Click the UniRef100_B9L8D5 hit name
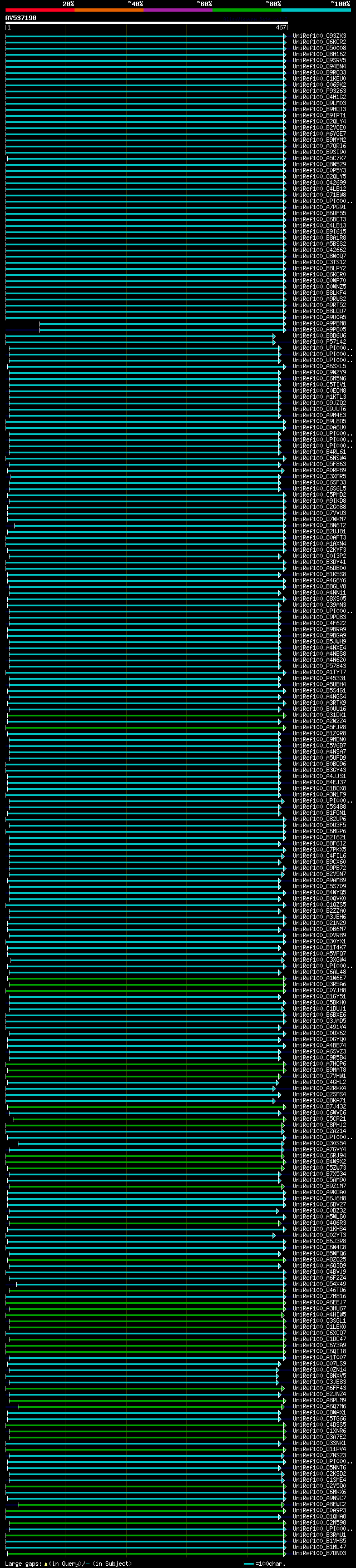Screen dimensions: 356x1568 tap(319, 421)
